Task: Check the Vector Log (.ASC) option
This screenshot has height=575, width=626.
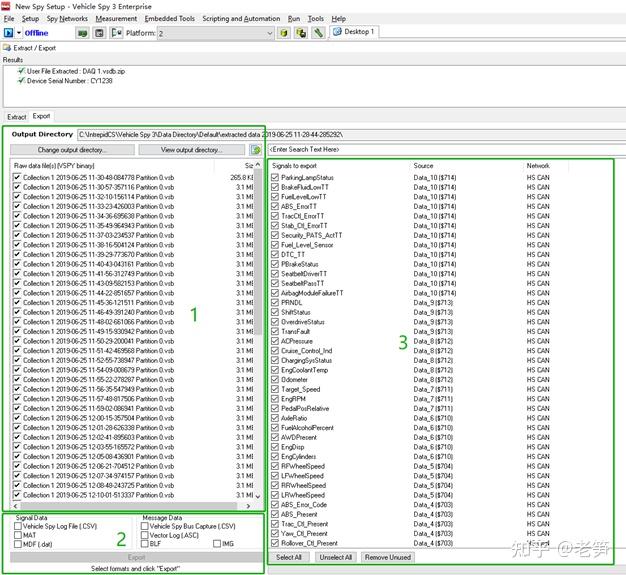Action: [x=145, y=535]
